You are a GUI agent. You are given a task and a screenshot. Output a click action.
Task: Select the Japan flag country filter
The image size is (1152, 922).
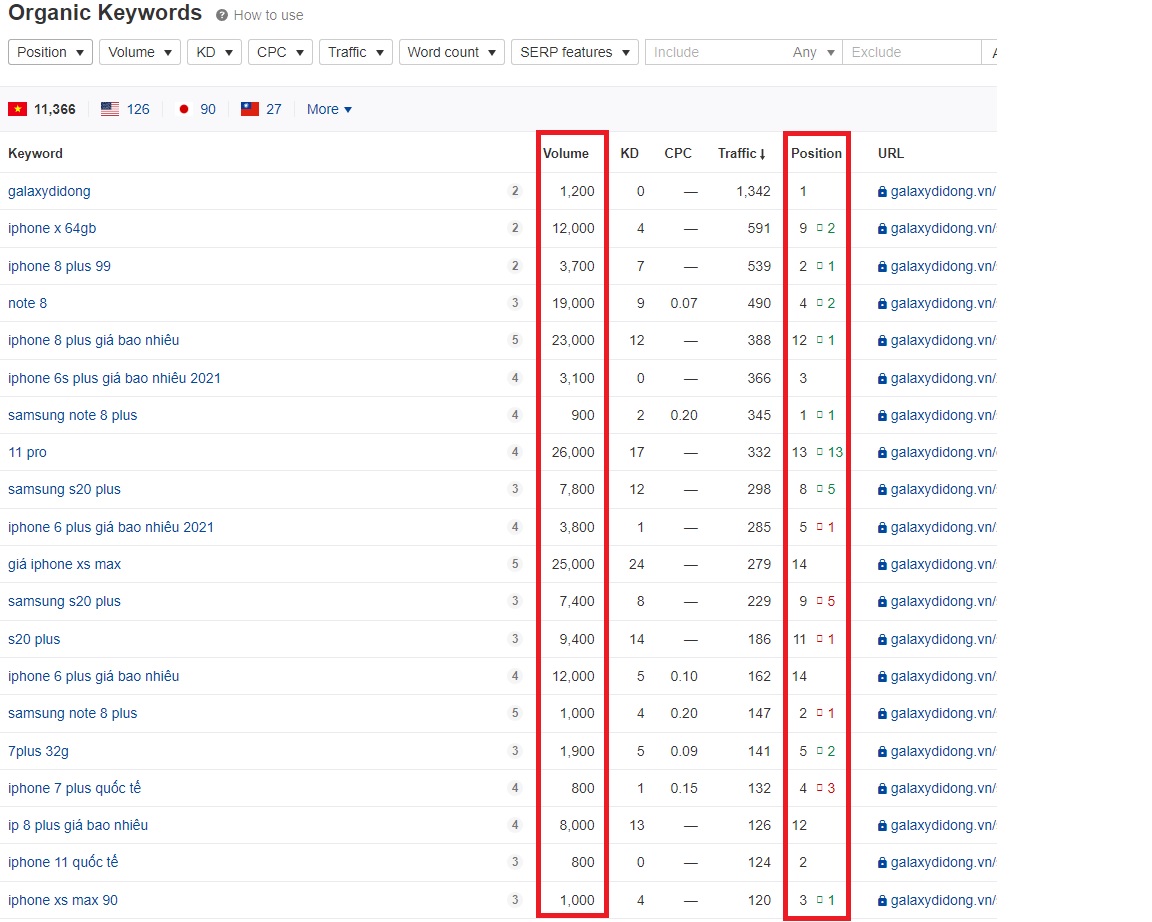[x=184, y=109]
